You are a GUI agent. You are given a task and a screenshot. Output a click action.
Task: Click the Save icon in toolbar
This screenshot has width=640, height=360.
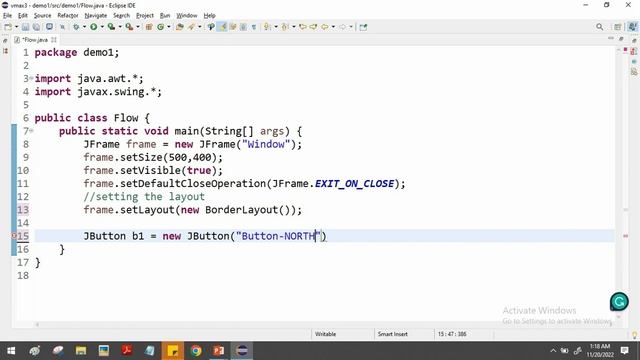25,27
